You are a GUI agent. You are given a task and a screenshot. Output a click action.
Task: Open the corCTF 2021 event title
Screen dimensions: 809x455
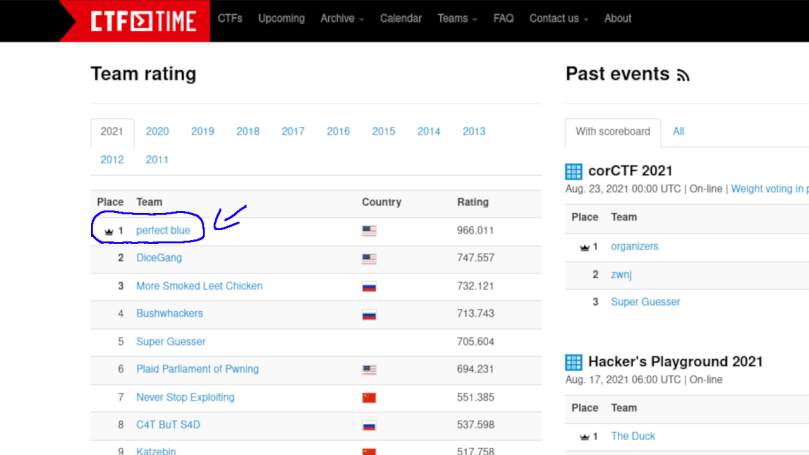[x=630, y=171]
